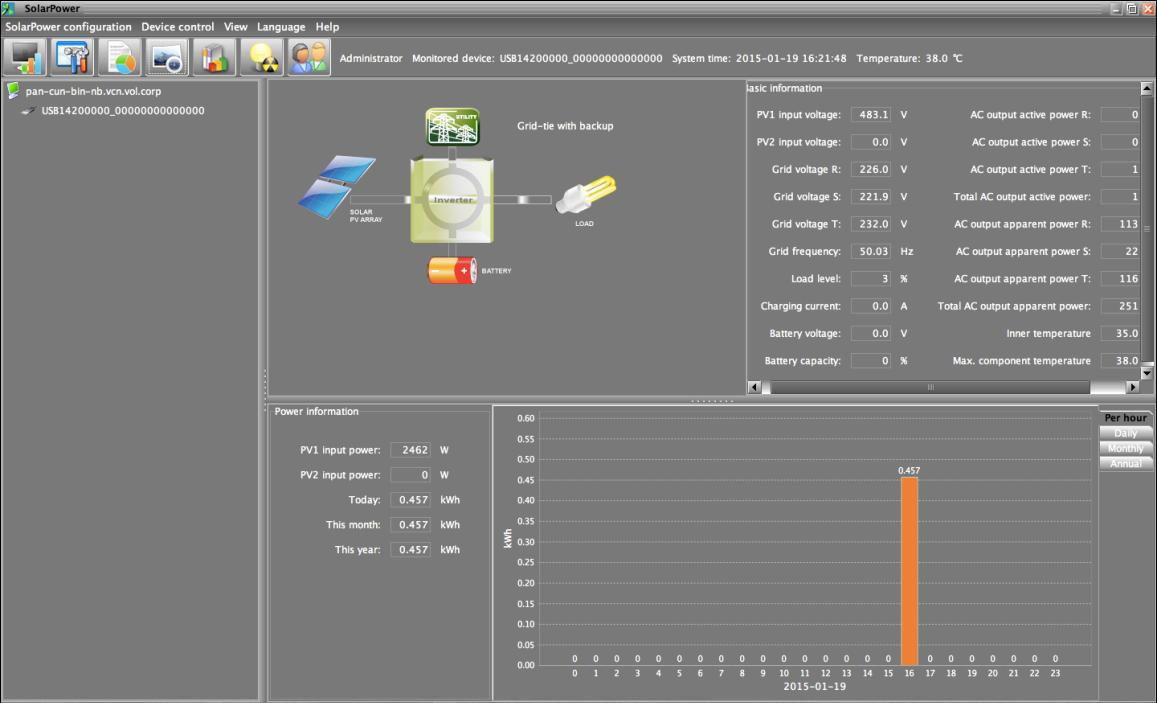Click the horizontal scrollbar right arrow in Basic information

(x=1132, y=387)
